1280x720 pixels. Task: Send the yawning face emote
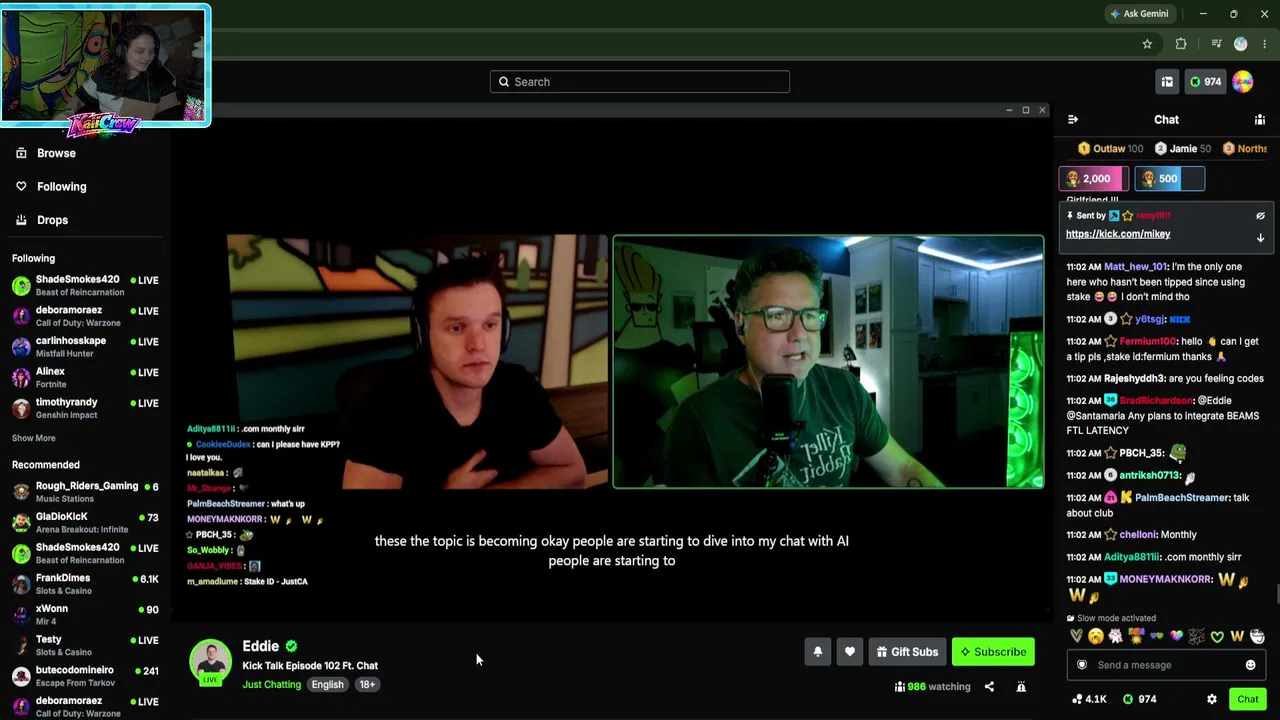pos(1096,636)
